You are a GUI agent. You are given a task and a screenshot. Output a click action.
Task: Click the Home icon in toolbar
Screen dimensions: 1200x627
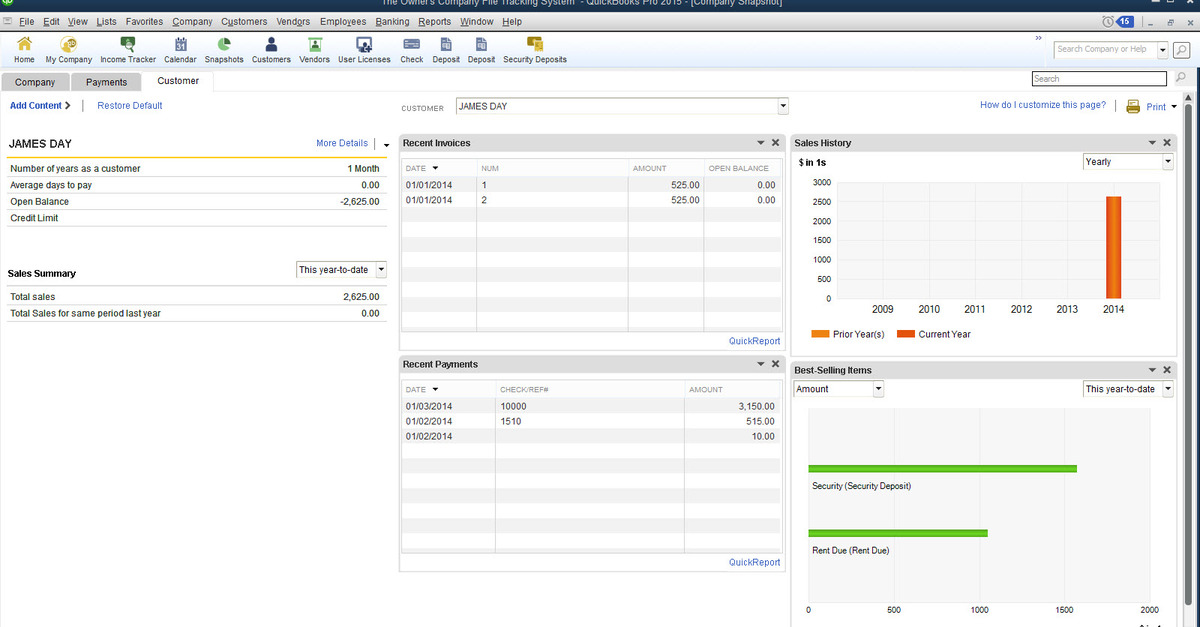(24, 44)
